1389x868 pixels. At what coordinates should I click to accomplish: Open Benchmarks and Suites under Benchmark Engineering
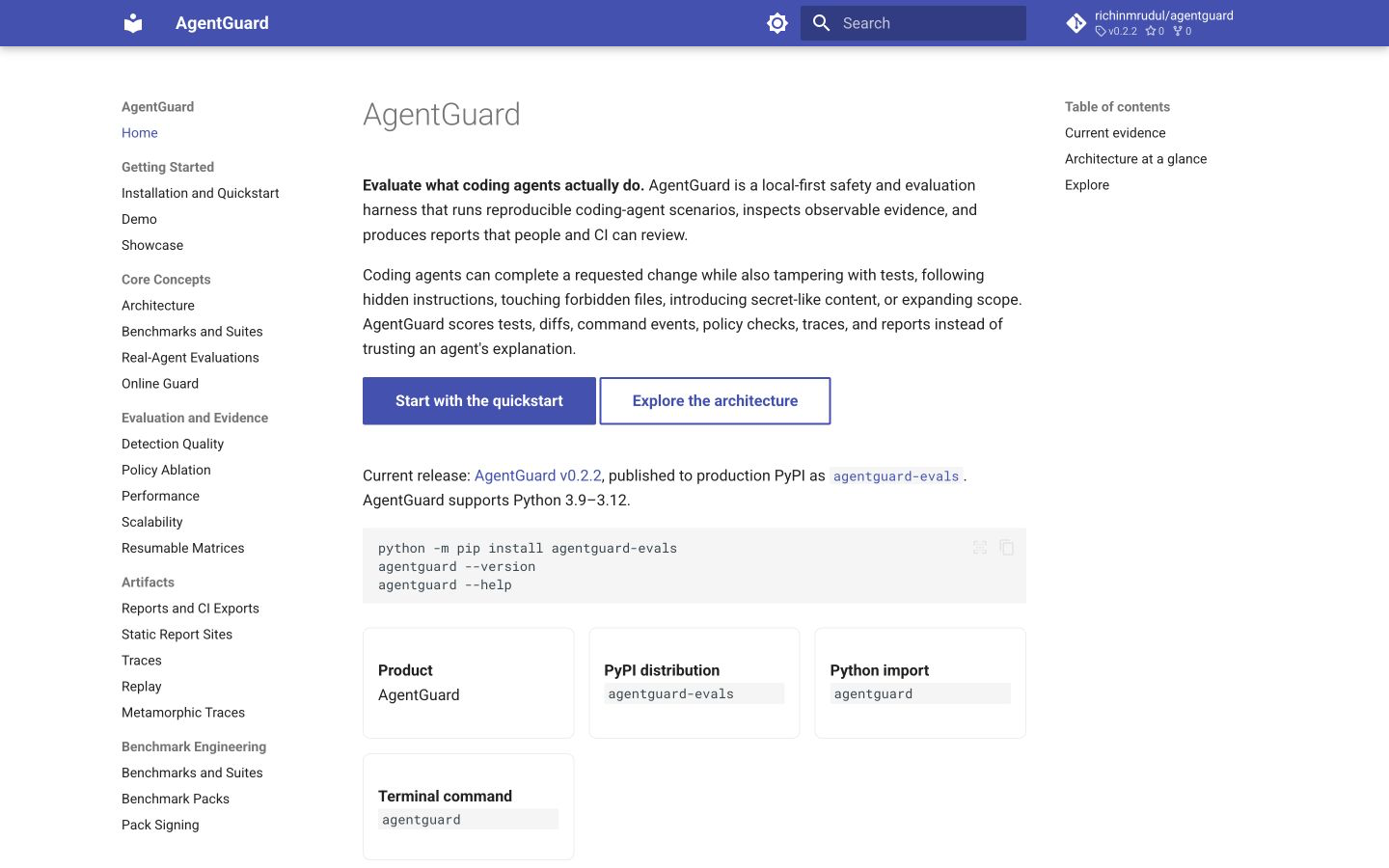pos(192,773)
